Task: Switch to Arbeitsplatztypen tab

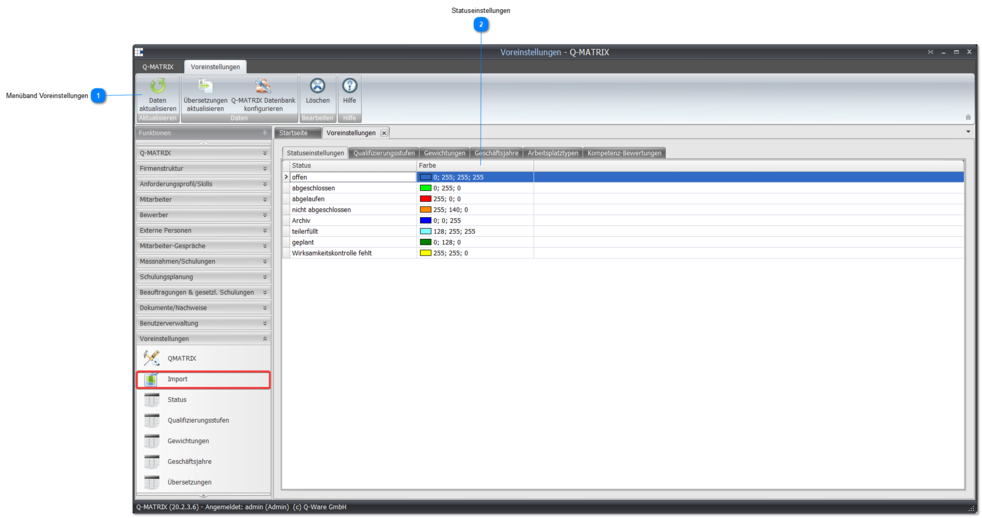Action: 553,153
